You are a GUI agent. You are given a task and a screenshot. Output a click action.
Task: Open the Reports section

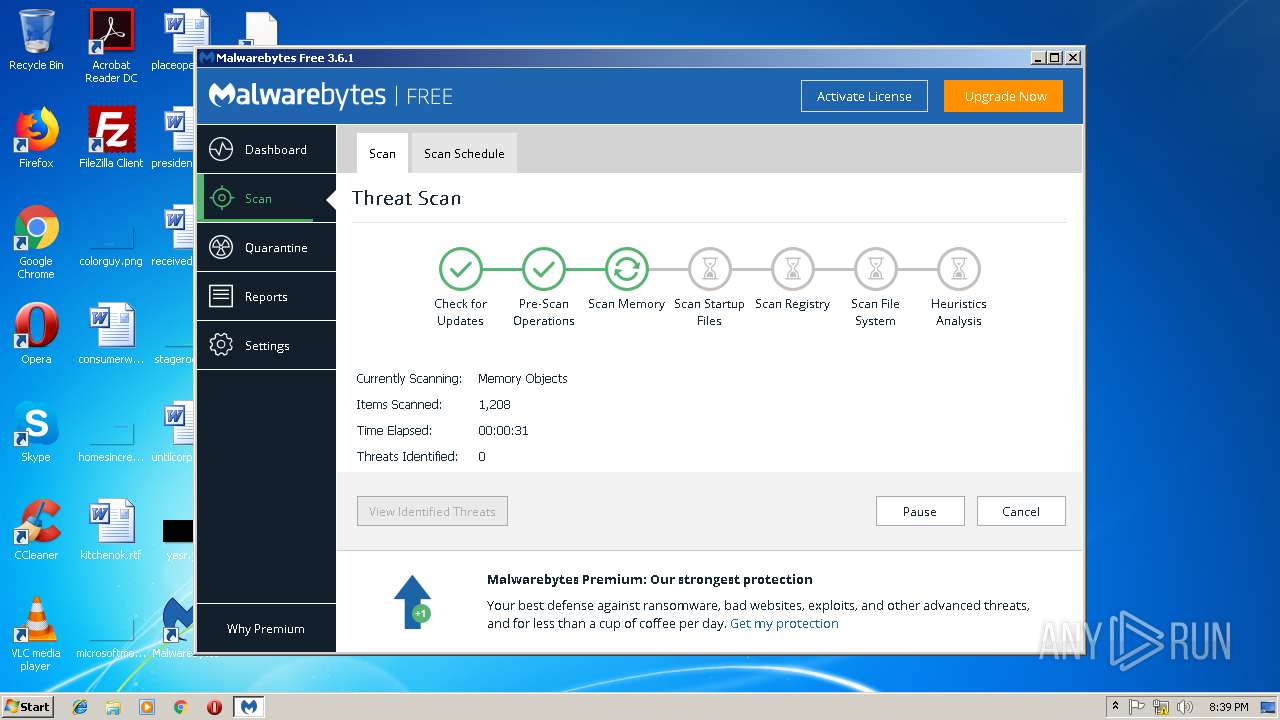click(266, 296)
